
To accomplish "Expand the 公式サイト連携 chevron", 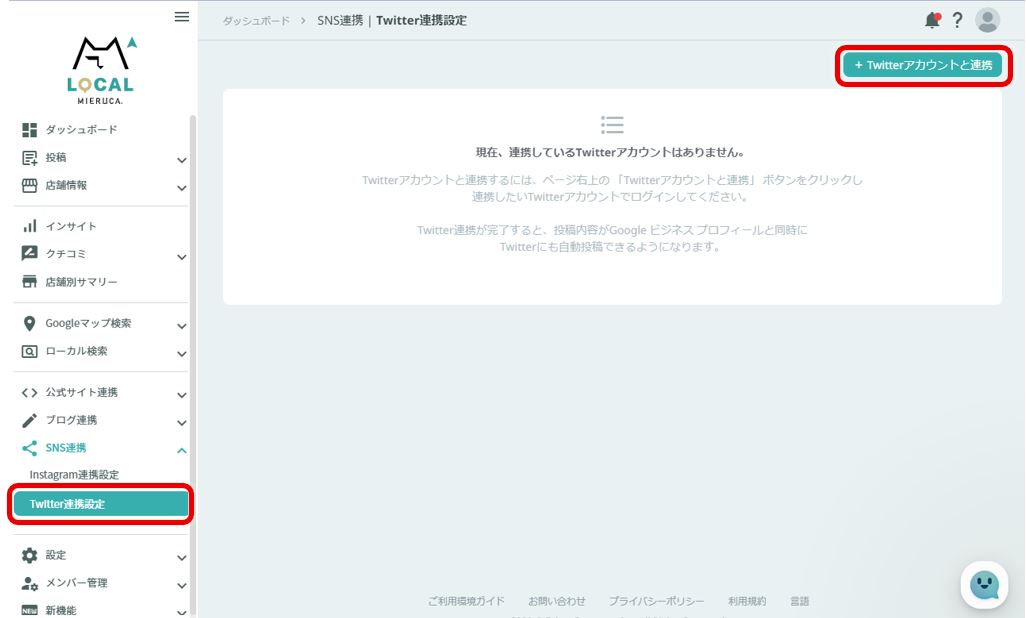I will click(x=182, y=395).
